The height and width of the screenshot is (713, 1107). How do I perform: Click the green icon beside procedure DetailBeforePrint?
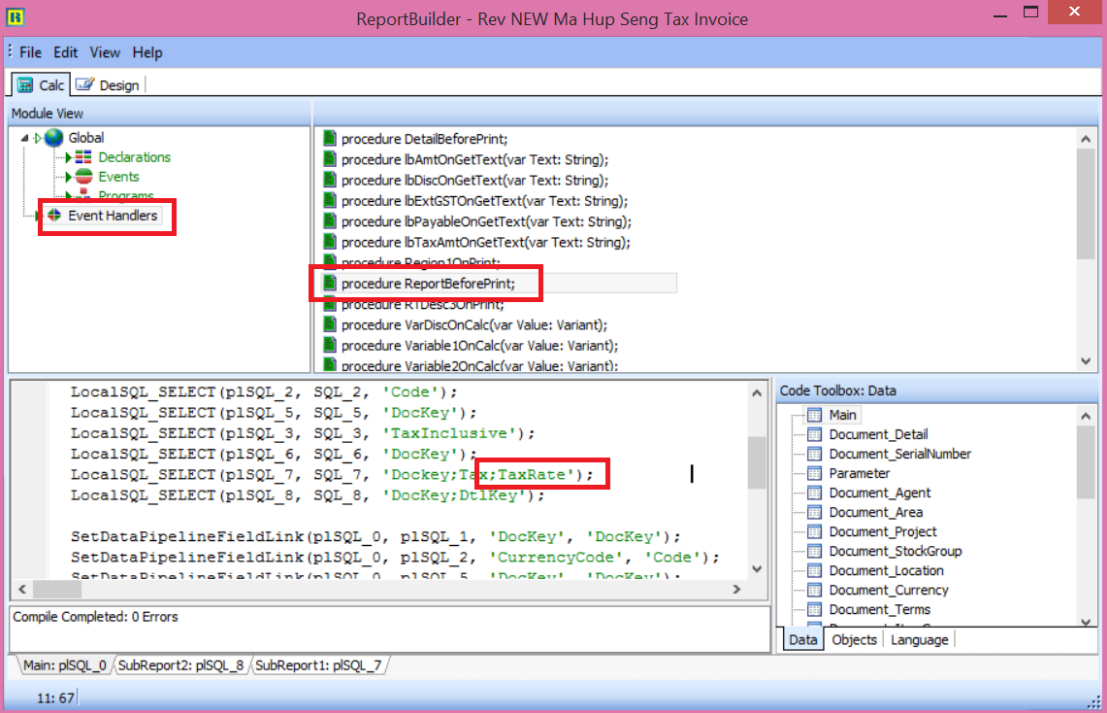point(329,139)
